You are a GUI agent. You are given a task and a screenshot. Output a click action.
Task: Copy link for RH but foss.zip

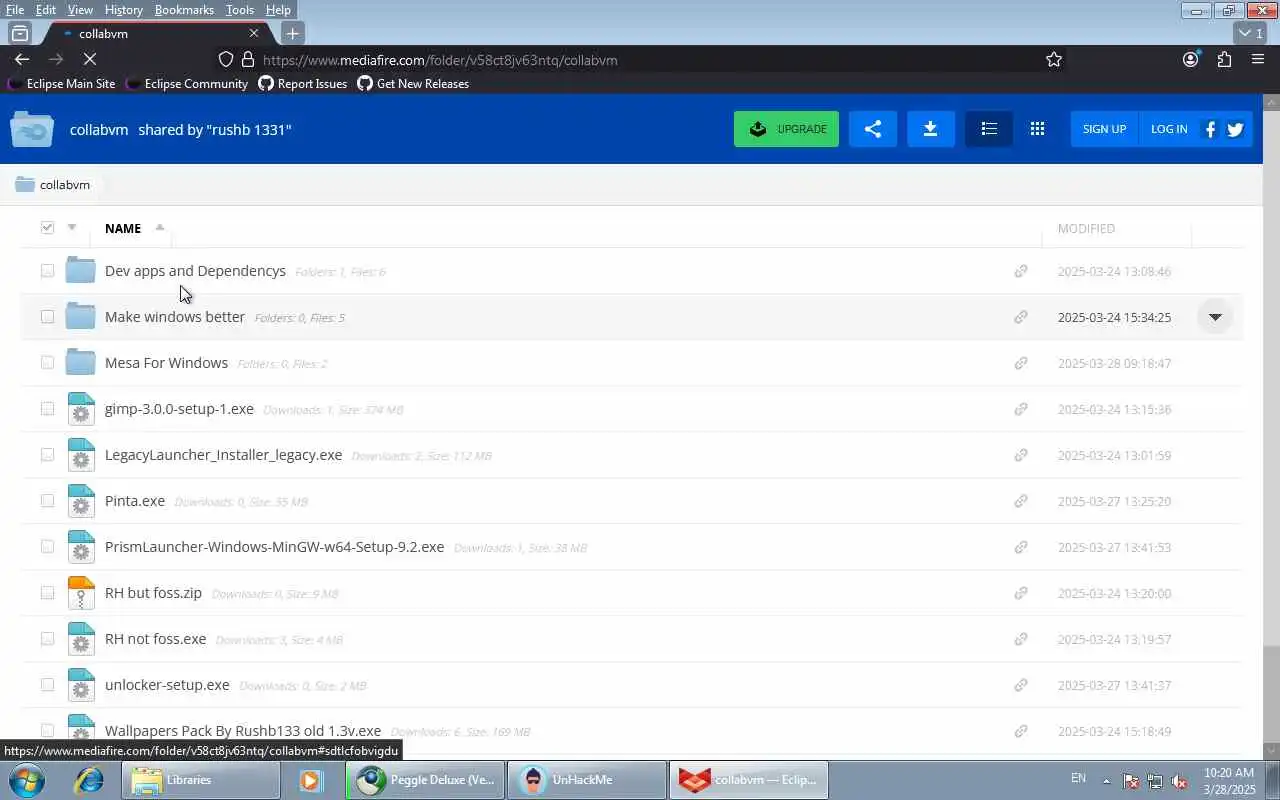pyautogui.click(x=1021, y=593)
